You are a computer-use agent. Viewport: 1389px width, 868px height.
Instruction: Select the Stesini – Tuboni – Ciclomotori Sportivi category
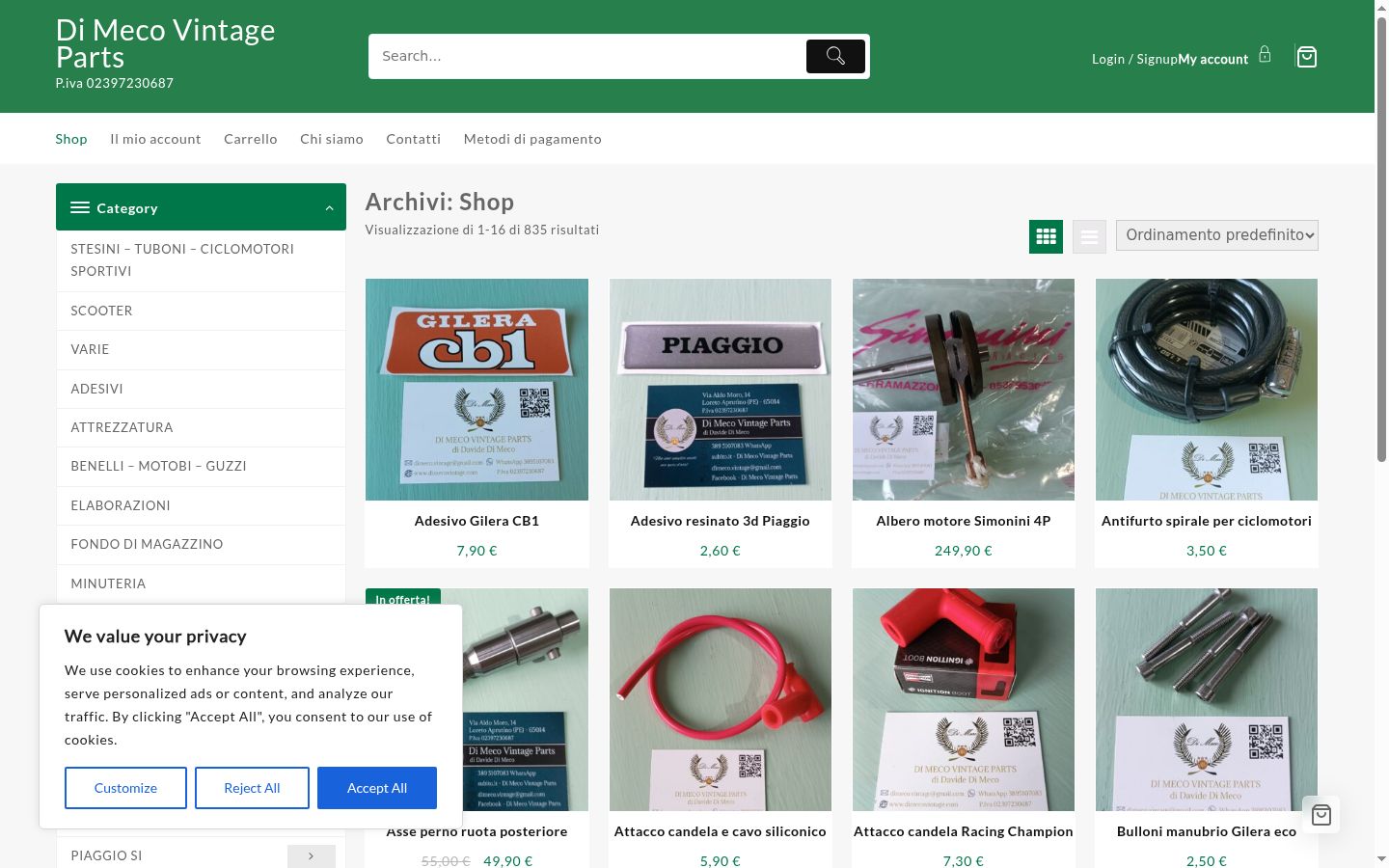[x=201, y=259]
